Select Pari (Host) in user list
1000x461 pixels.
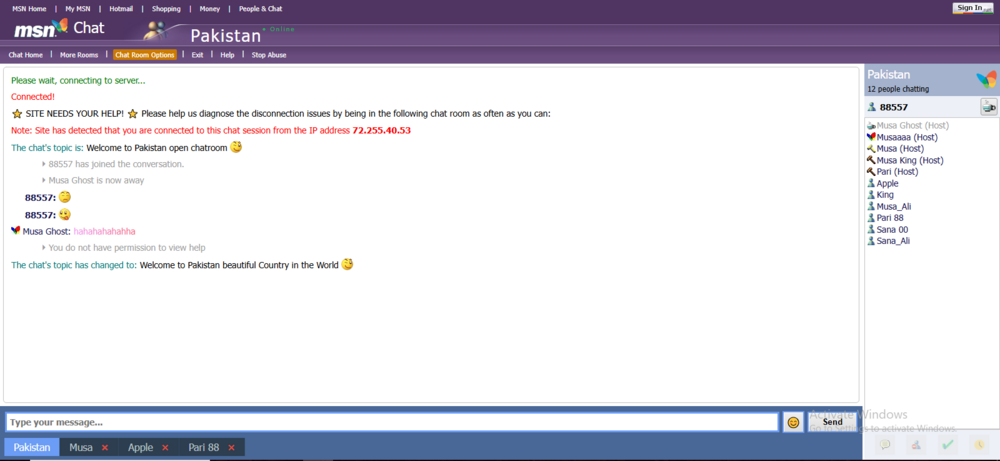click(x=897, y=172)
